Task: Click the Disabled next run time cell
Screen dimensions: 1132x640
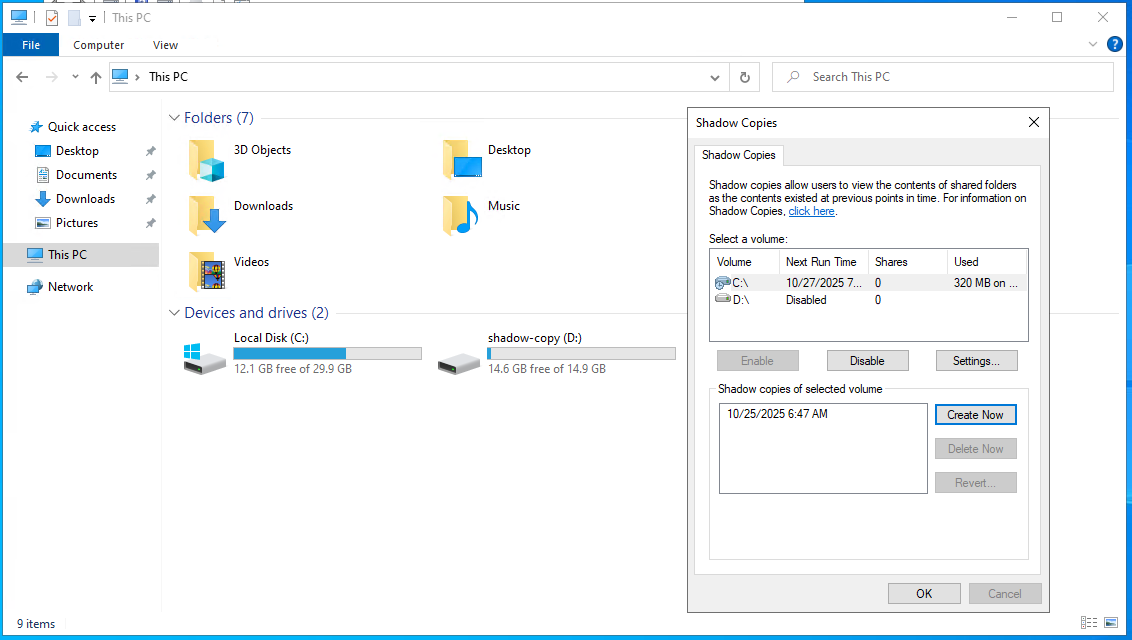Action: [x=806, y=300]
